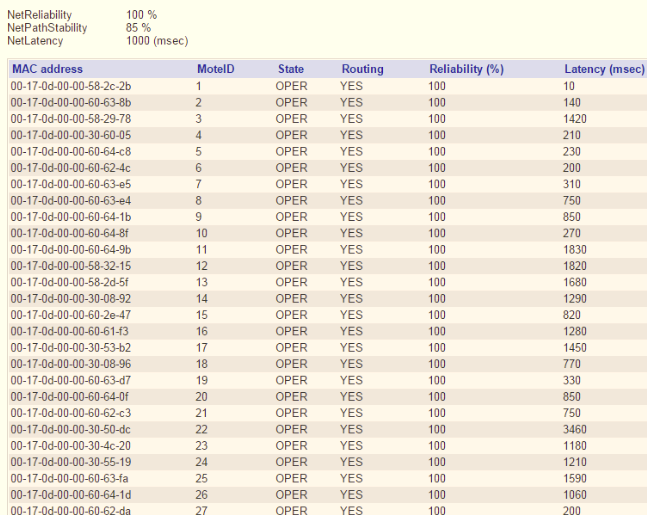Viewport: 647px width, 515px height.
Task: Select the row with MoteID 22
Action: pyautogui.click(x=202, y=429)
